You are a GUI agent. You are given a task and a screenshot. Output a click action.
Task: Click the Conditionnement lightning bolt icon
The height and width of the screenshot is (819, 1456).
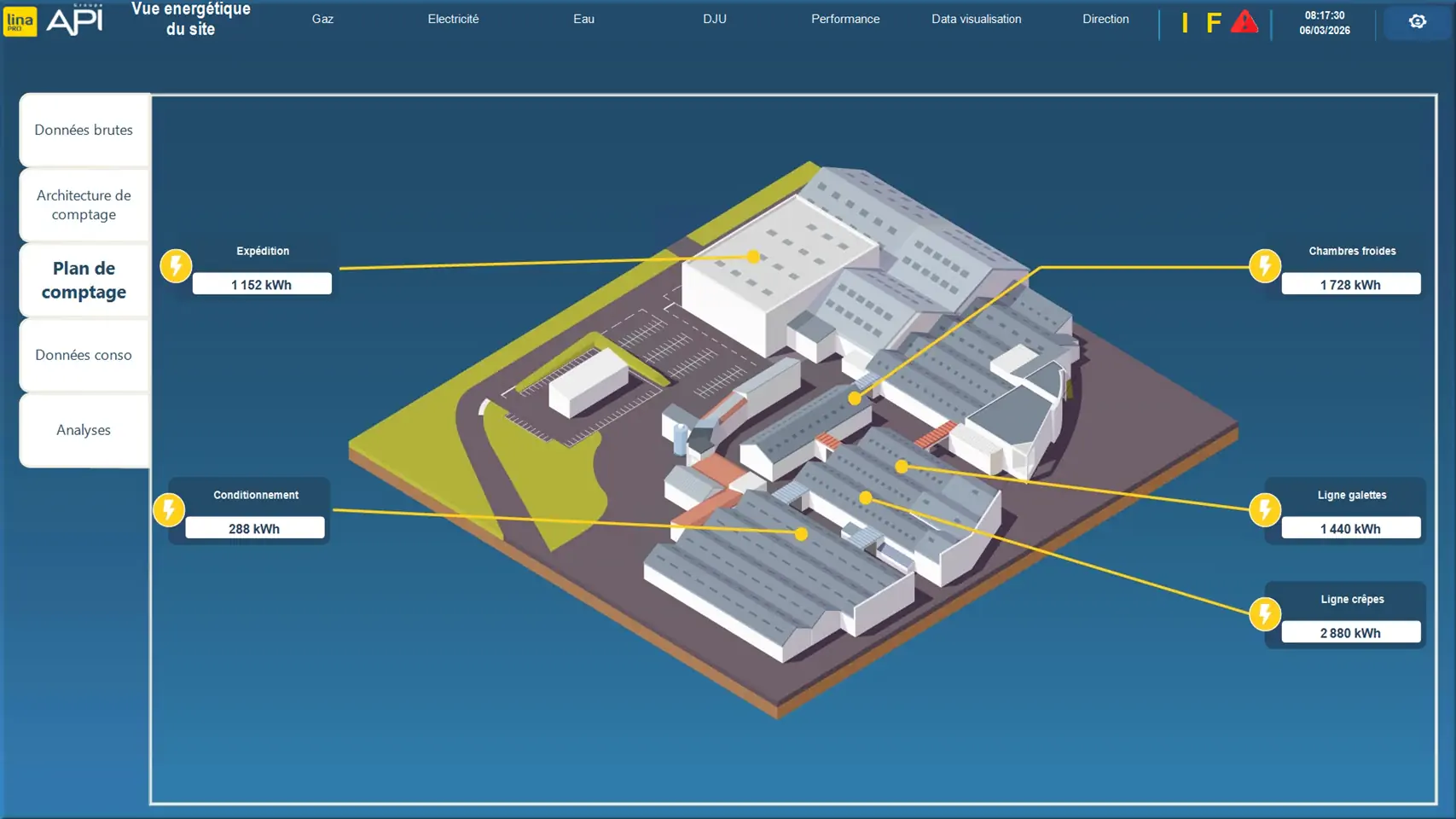[x=169, y=509]
